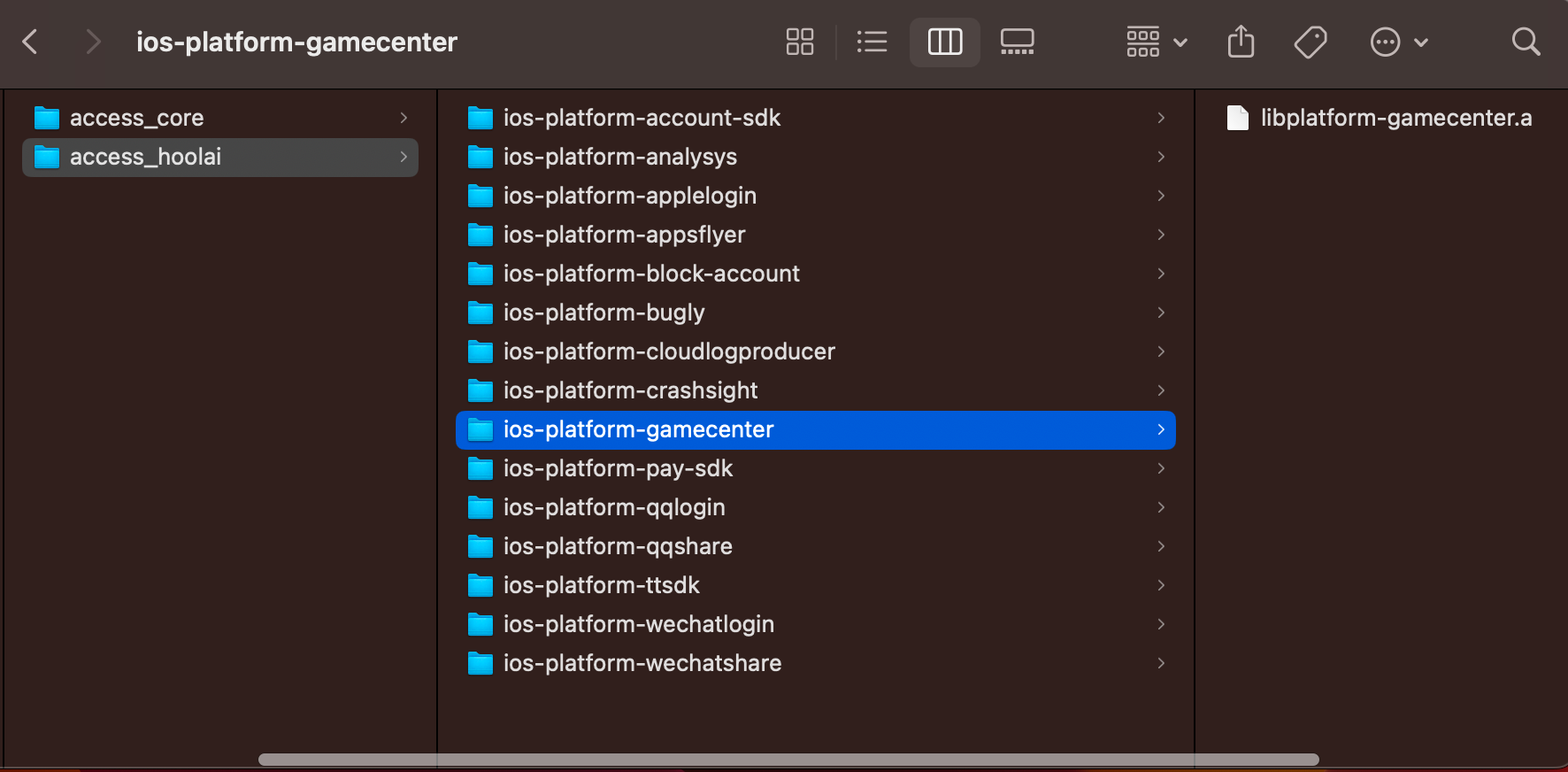
Task: Open the More actions ellipsis menu
Action: point(1399,42)
